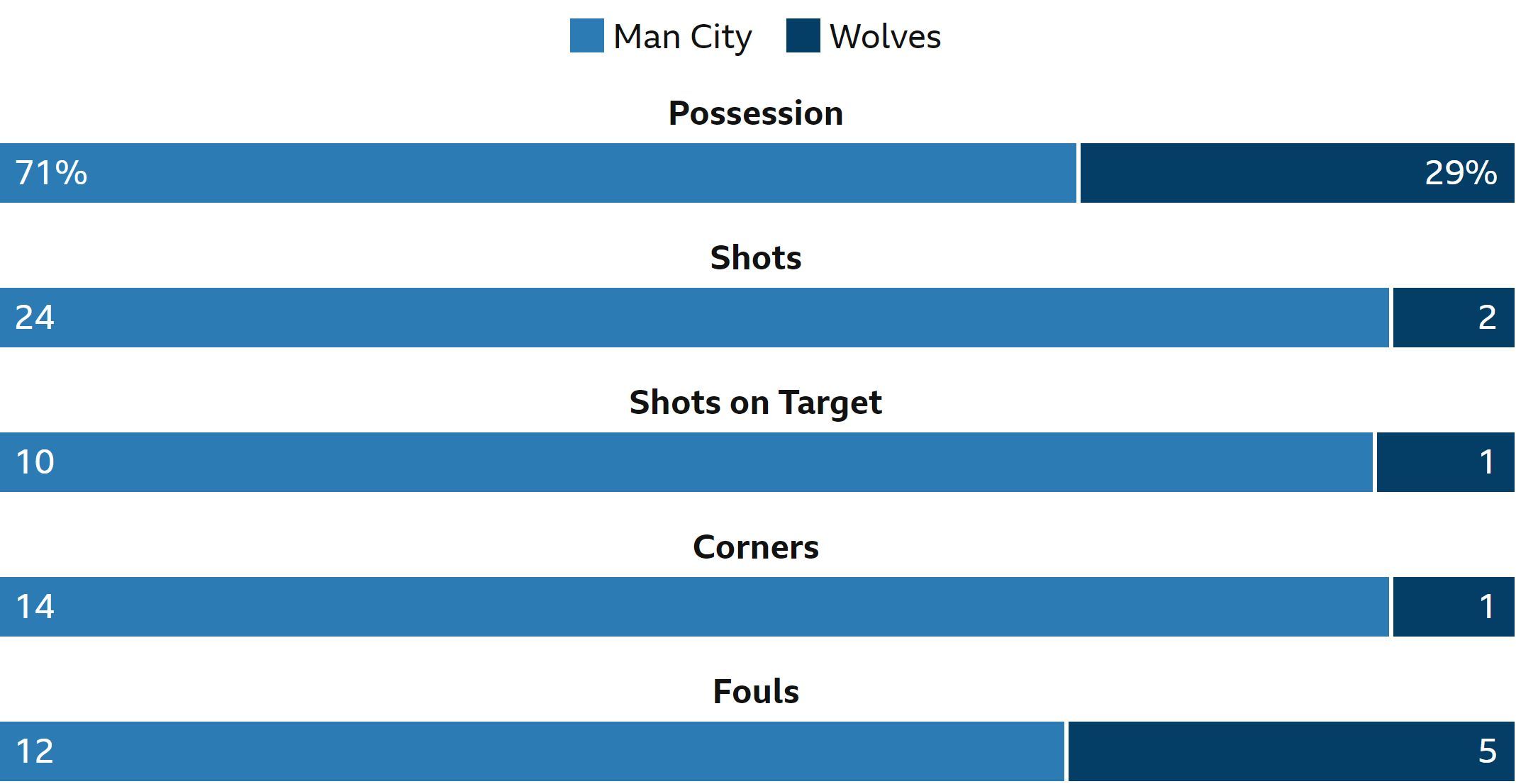Screen dimensions: 1516x784
Task: Click the Corners heading
Action: coord(756,547)
